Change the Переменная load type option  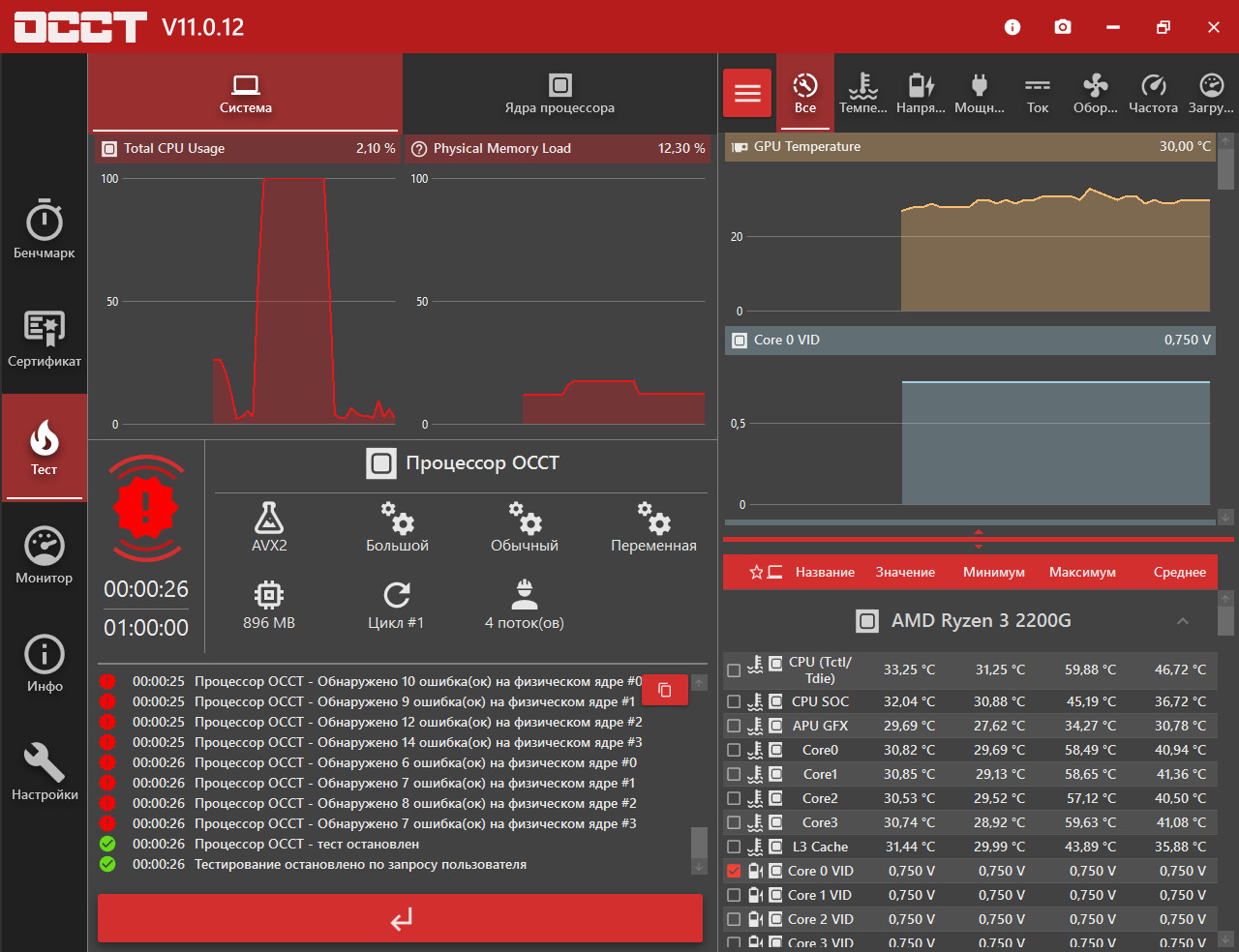pyautogui.click(x=653, y=527)
